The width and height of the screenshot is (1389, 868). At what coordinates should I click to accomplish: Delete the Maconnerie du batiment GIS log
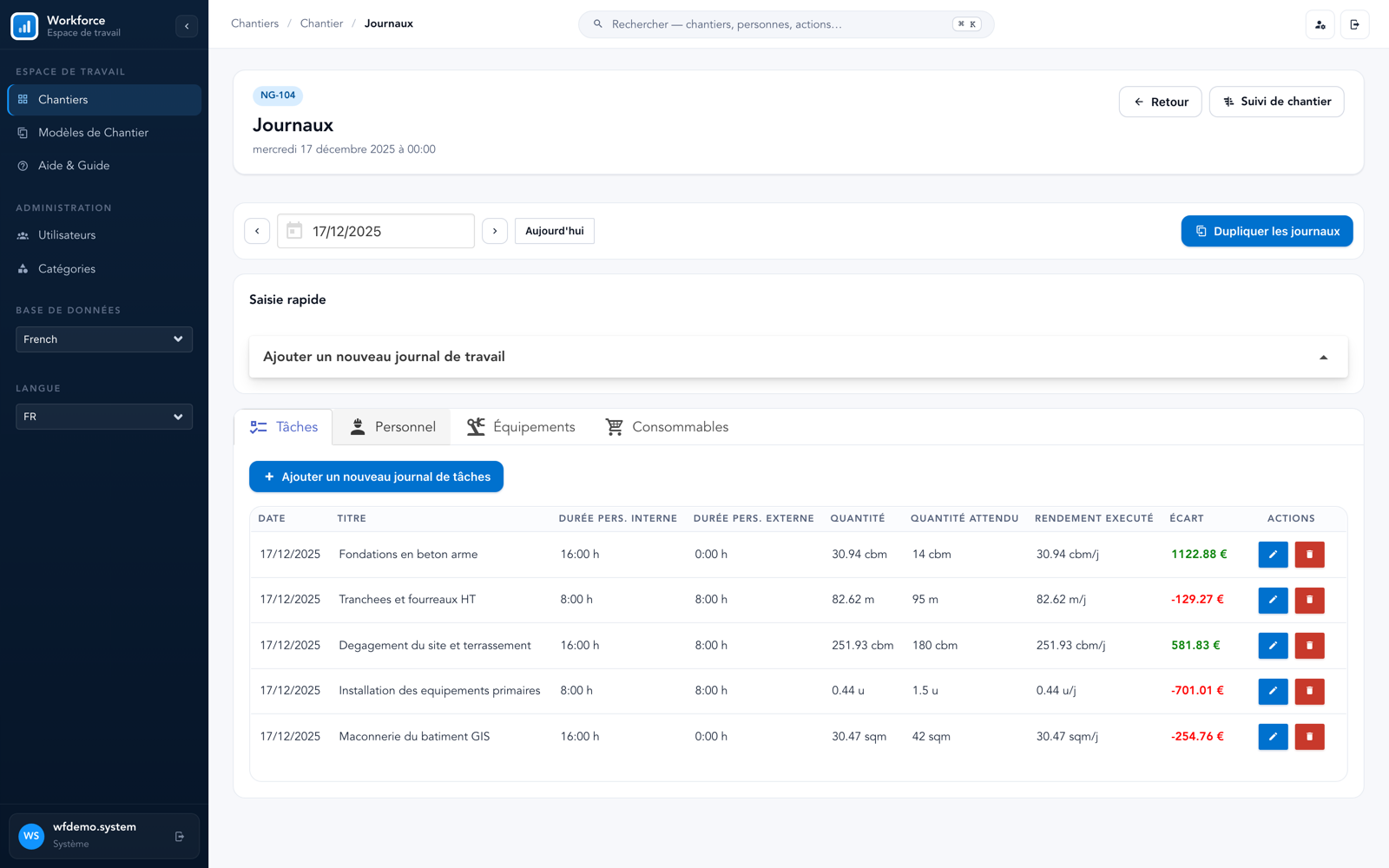coord(1309,737)
